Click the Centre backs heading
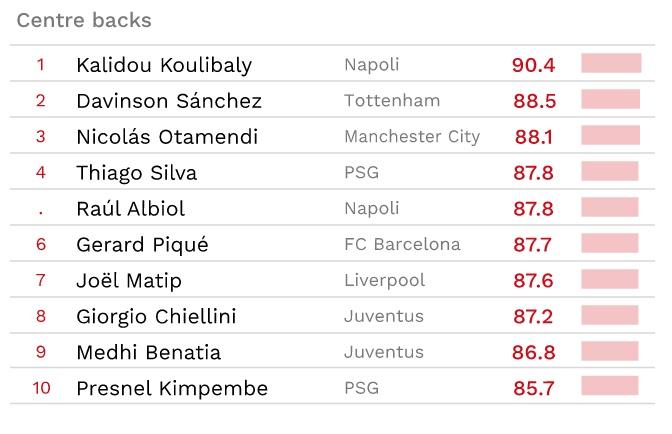The height and width of the screenshot is (434, 672). click(84, 20)
